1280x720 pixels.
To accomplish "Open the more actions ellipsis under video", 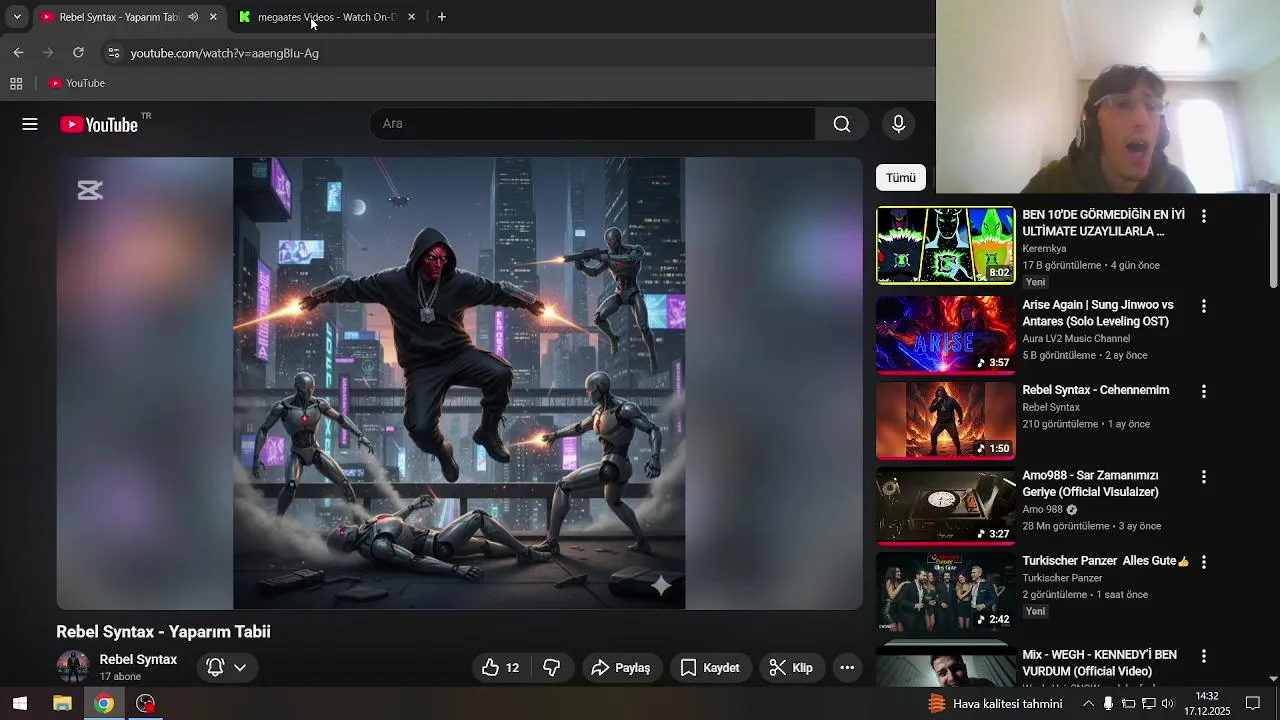I will click(847, 668).
